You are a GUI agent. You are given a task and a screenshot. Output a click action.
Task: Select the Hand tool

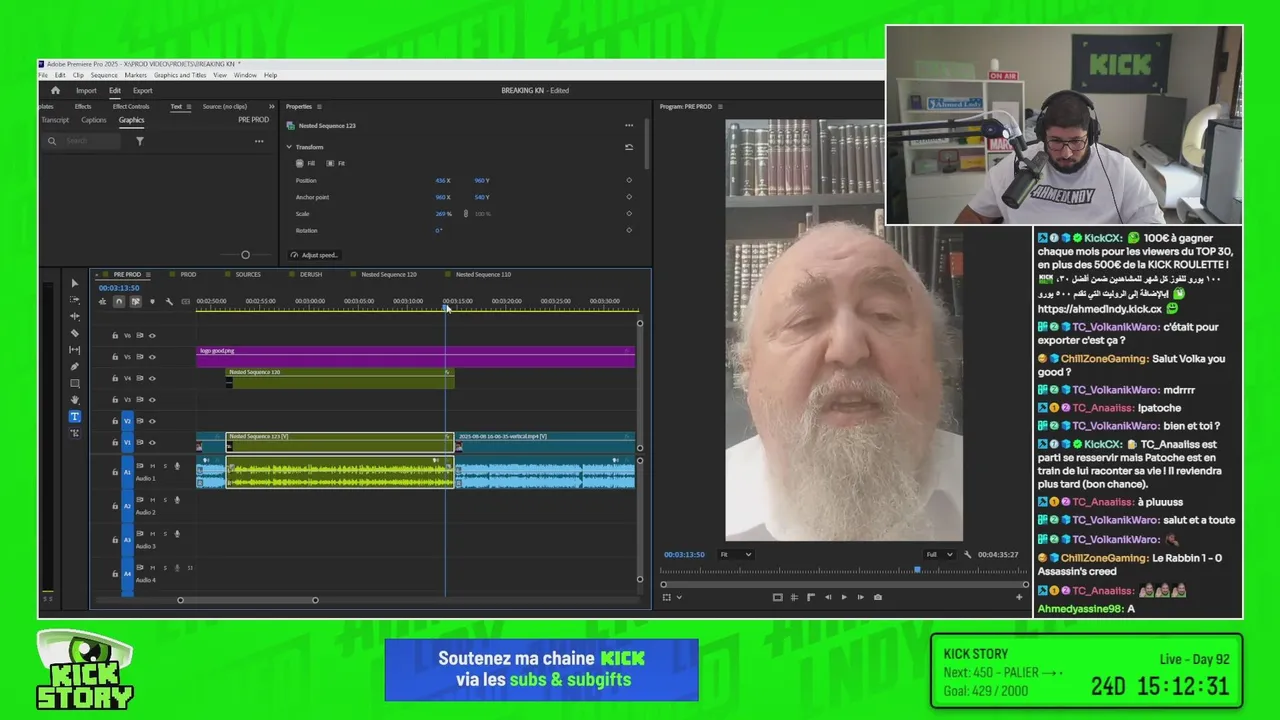tap(75, 400)
